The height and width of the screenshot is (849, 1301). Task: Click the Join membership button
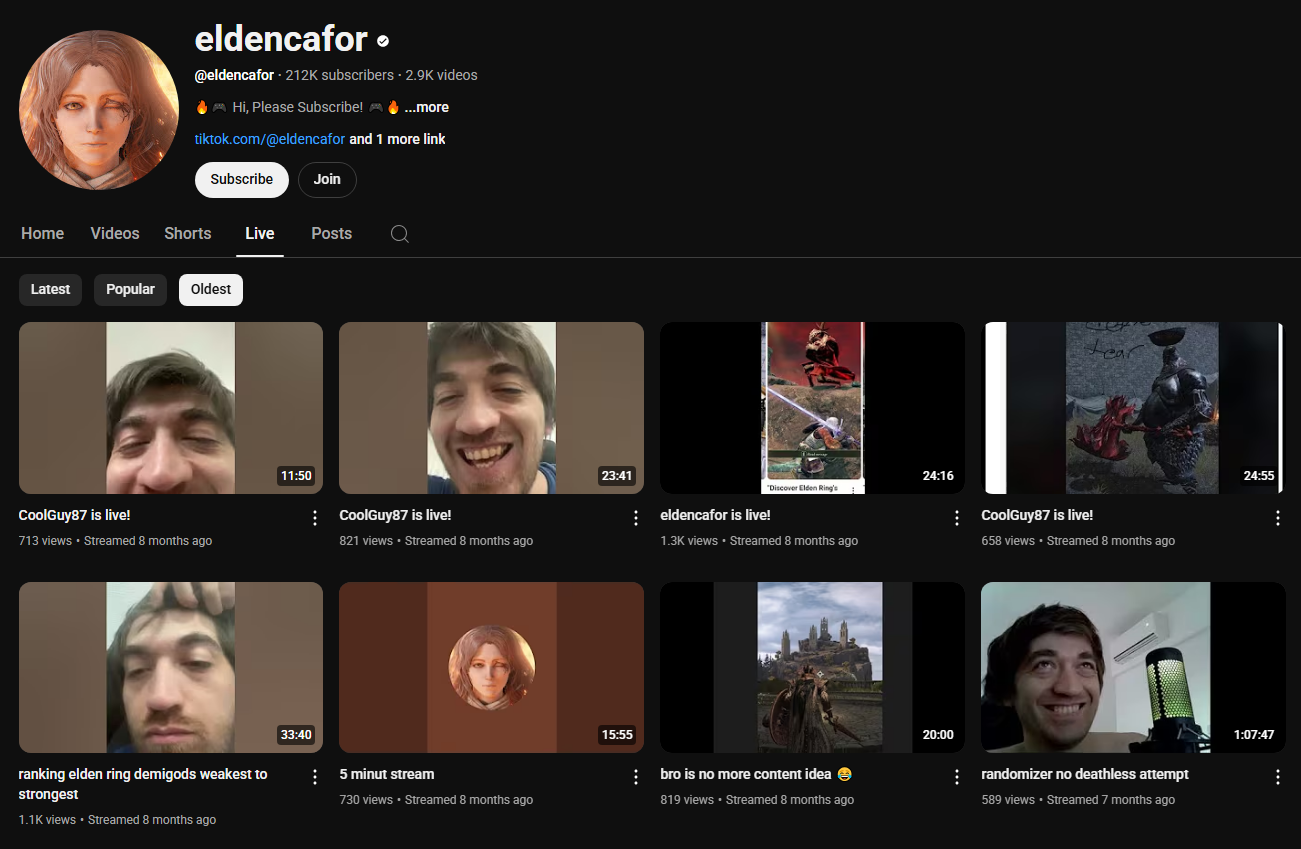tap(327, 180)
